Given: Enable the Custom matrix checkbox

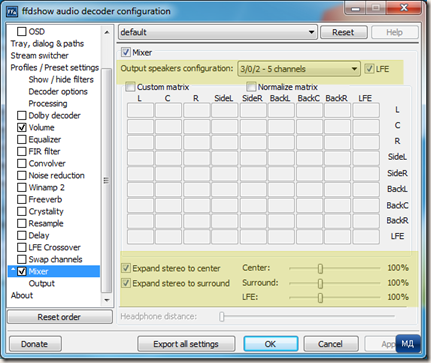Looking at the screenshot, I should 130,87.
